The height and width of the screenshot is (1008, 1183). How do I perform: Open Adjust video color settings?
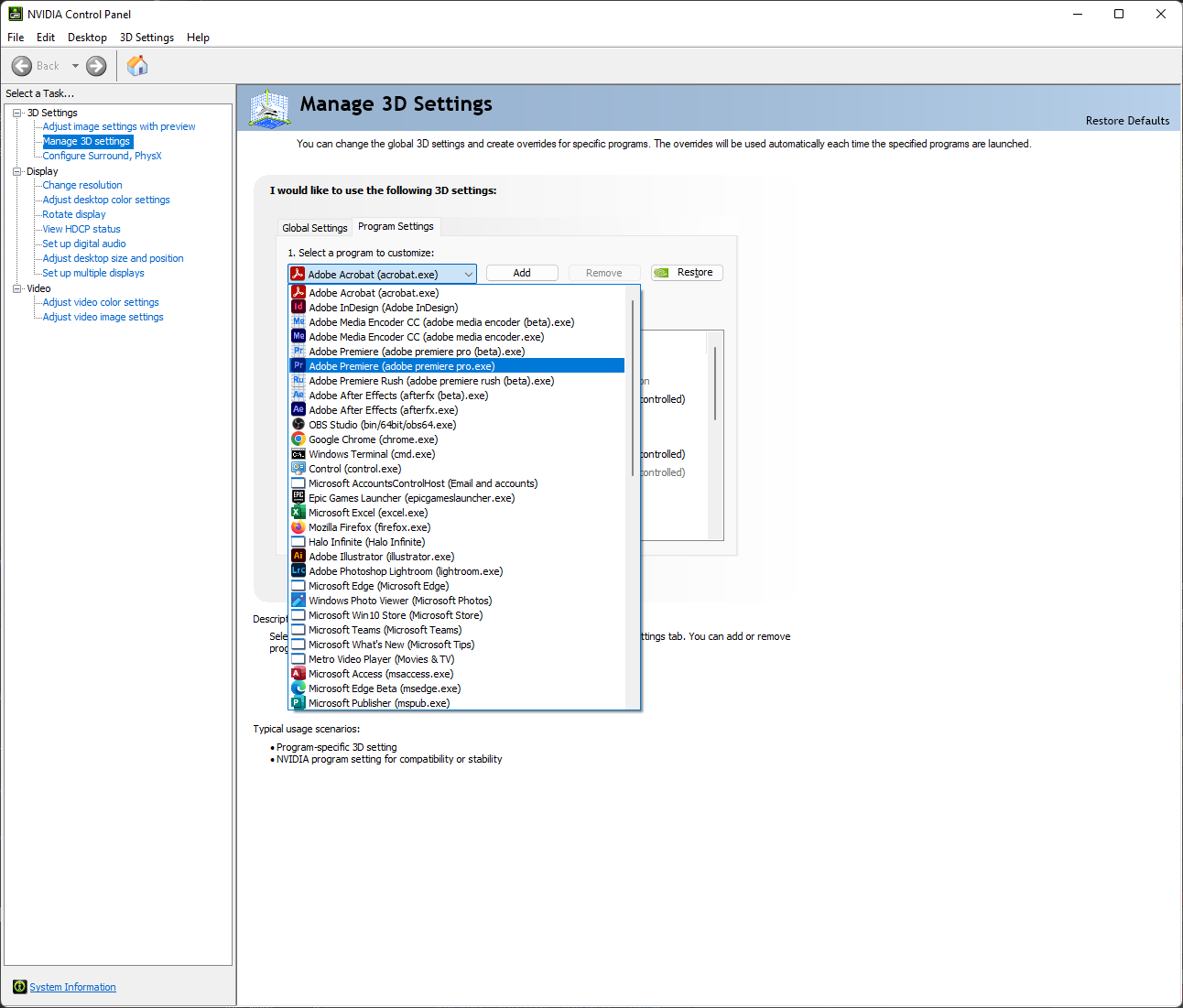pos(101,302)
